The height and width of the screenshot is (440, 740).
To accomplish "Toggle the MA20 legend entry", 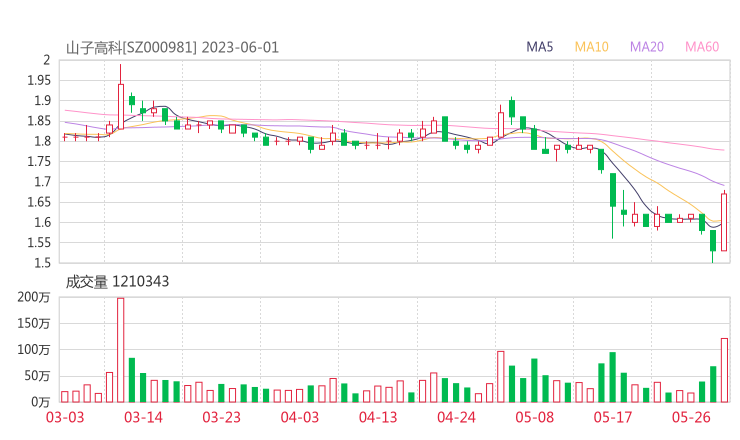I will pos(647,47).
